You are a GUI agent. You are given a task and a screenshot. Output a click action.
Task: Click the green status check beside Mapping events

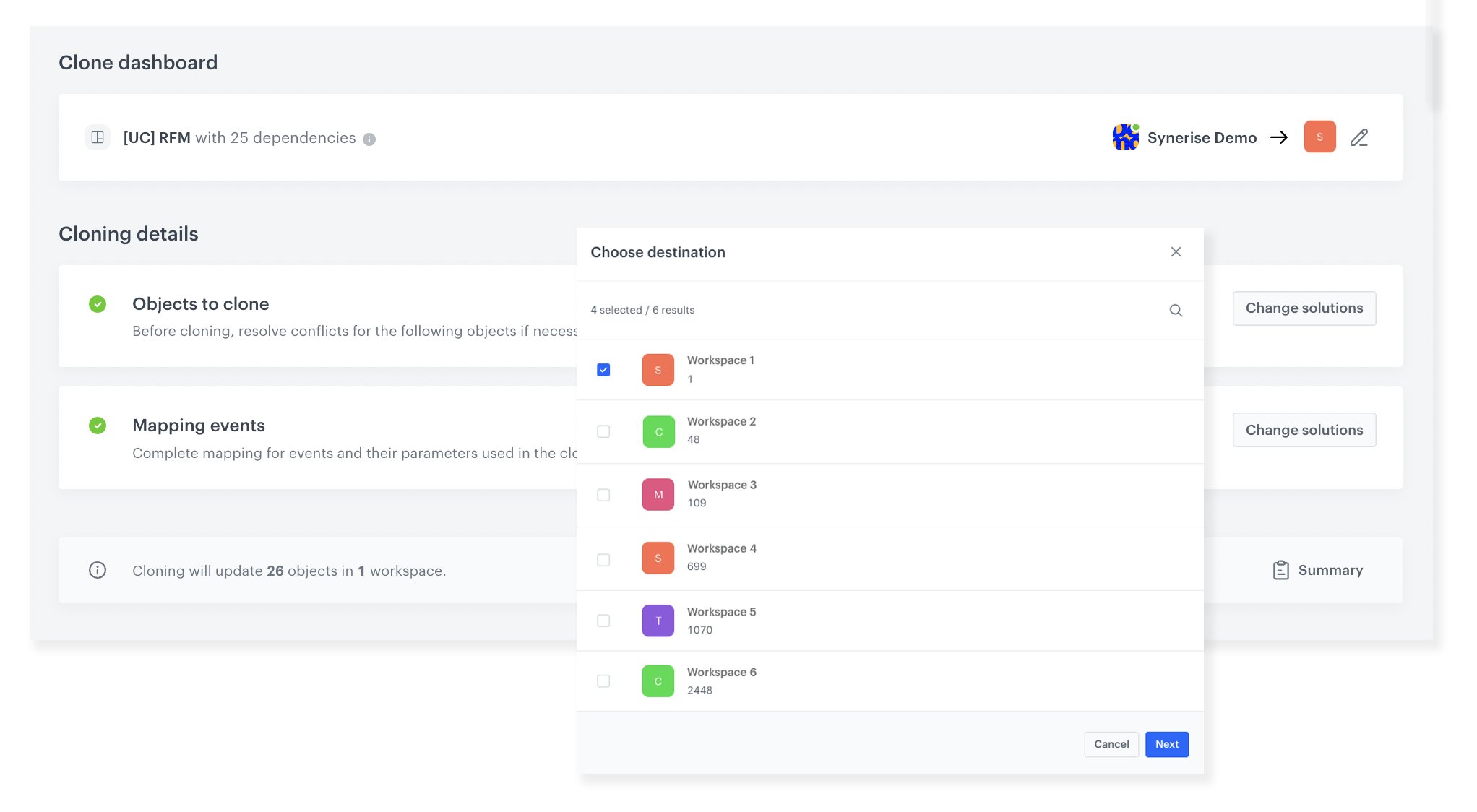98,426
